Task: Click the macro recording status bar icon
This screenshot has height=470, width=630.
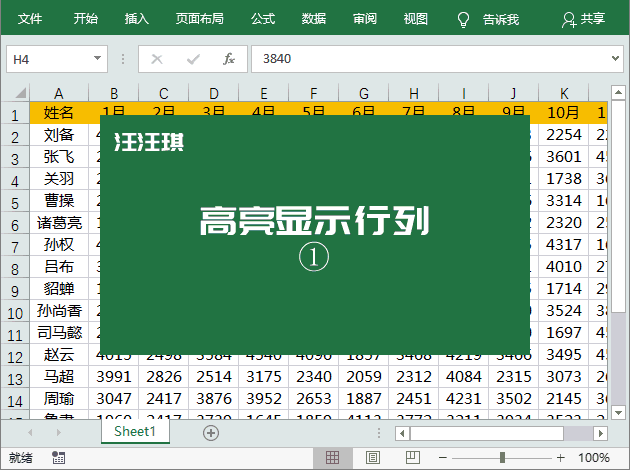Action: [59, 458]
